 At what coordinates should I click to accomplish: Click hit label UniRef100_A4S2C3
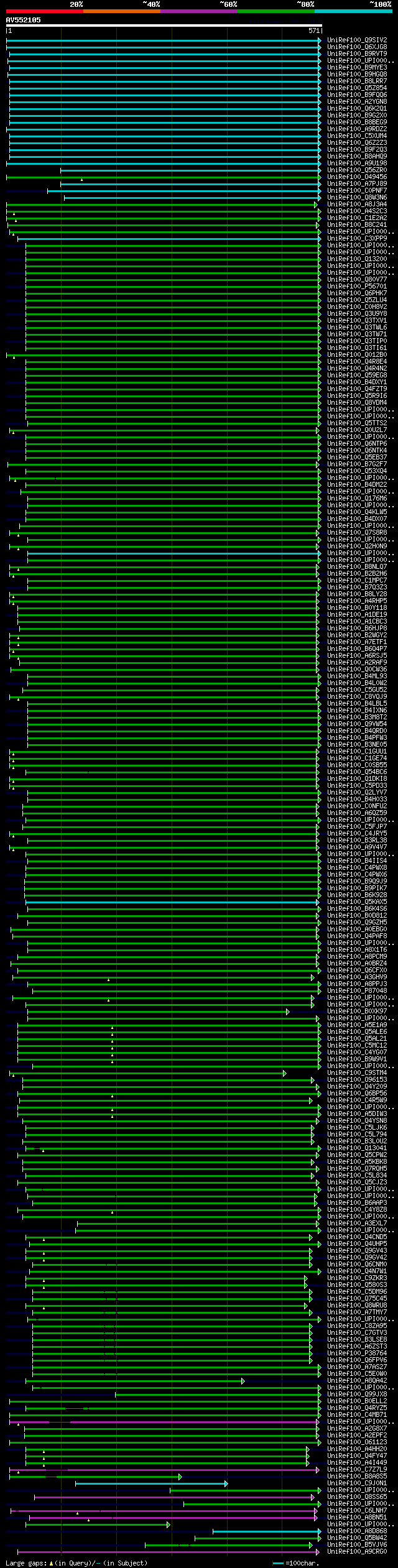pos(357,211)
